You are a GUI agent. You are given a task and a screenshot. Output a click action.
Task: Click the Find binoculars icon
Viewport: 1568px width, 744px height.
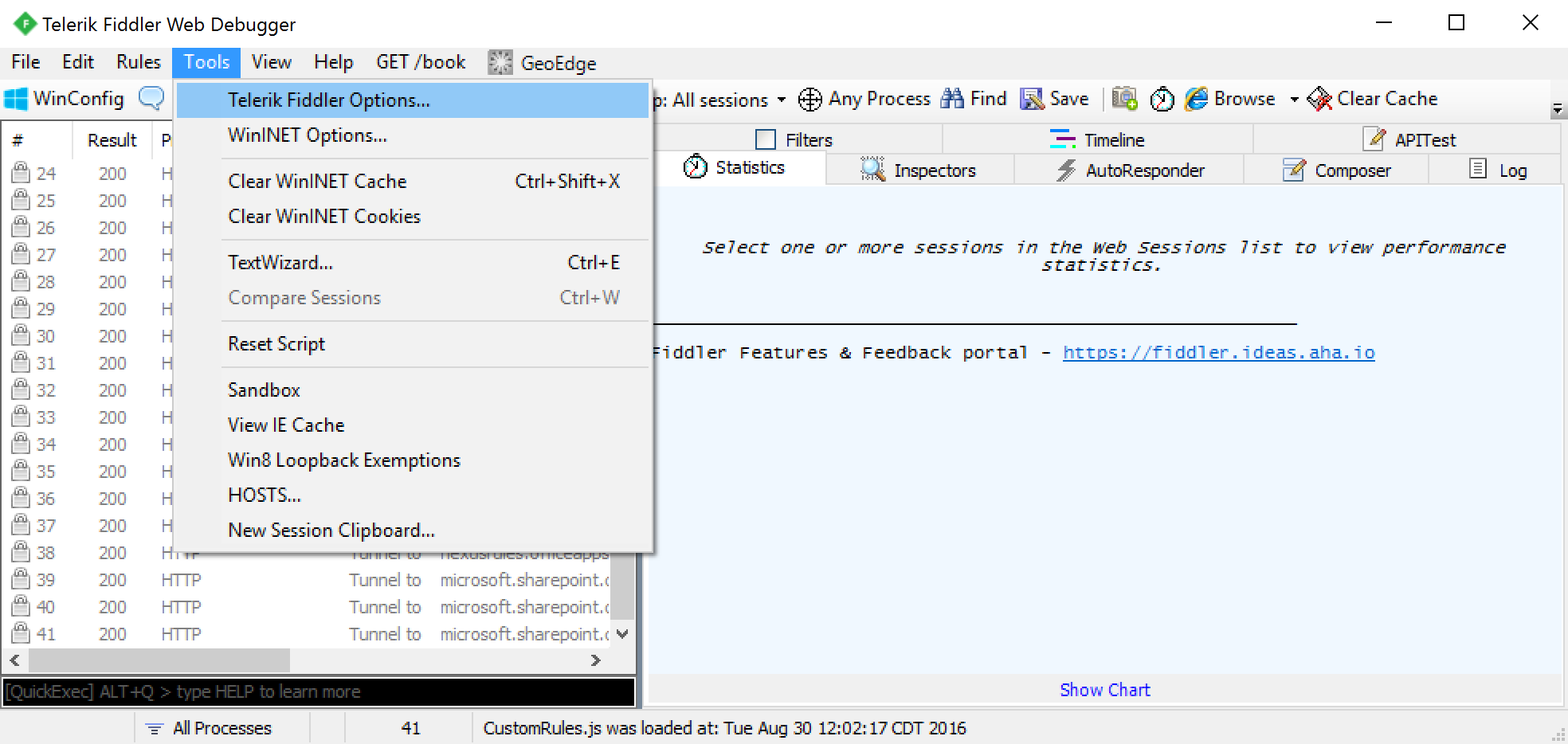952,99
